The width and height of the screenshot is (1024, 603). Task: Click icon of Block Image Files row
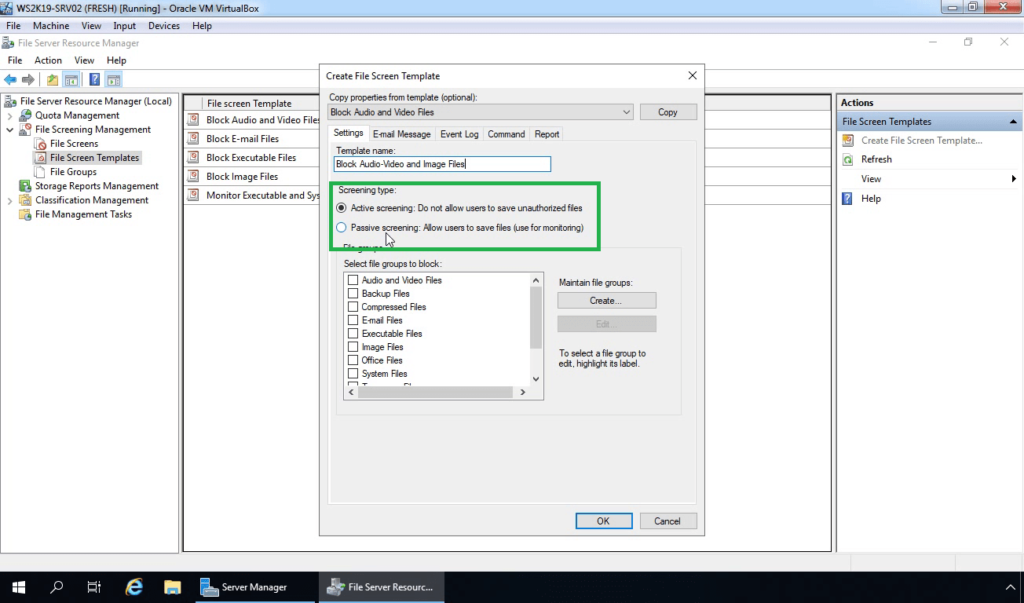click(x=193, y=176)
